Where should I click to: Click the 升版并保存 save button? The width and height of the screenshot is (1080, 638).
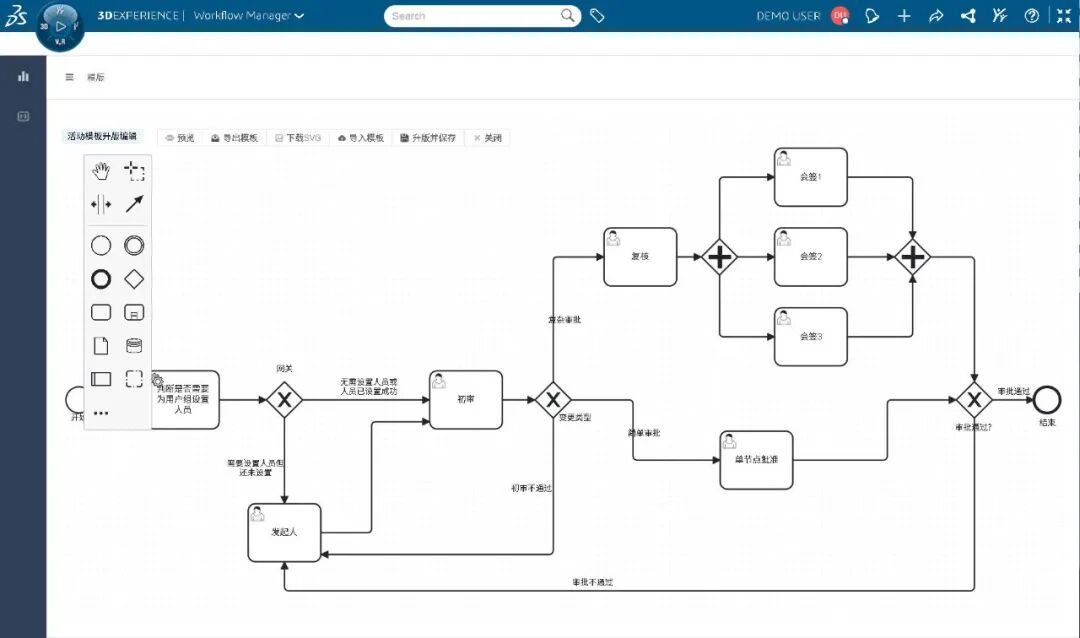[x=428, y=138]
